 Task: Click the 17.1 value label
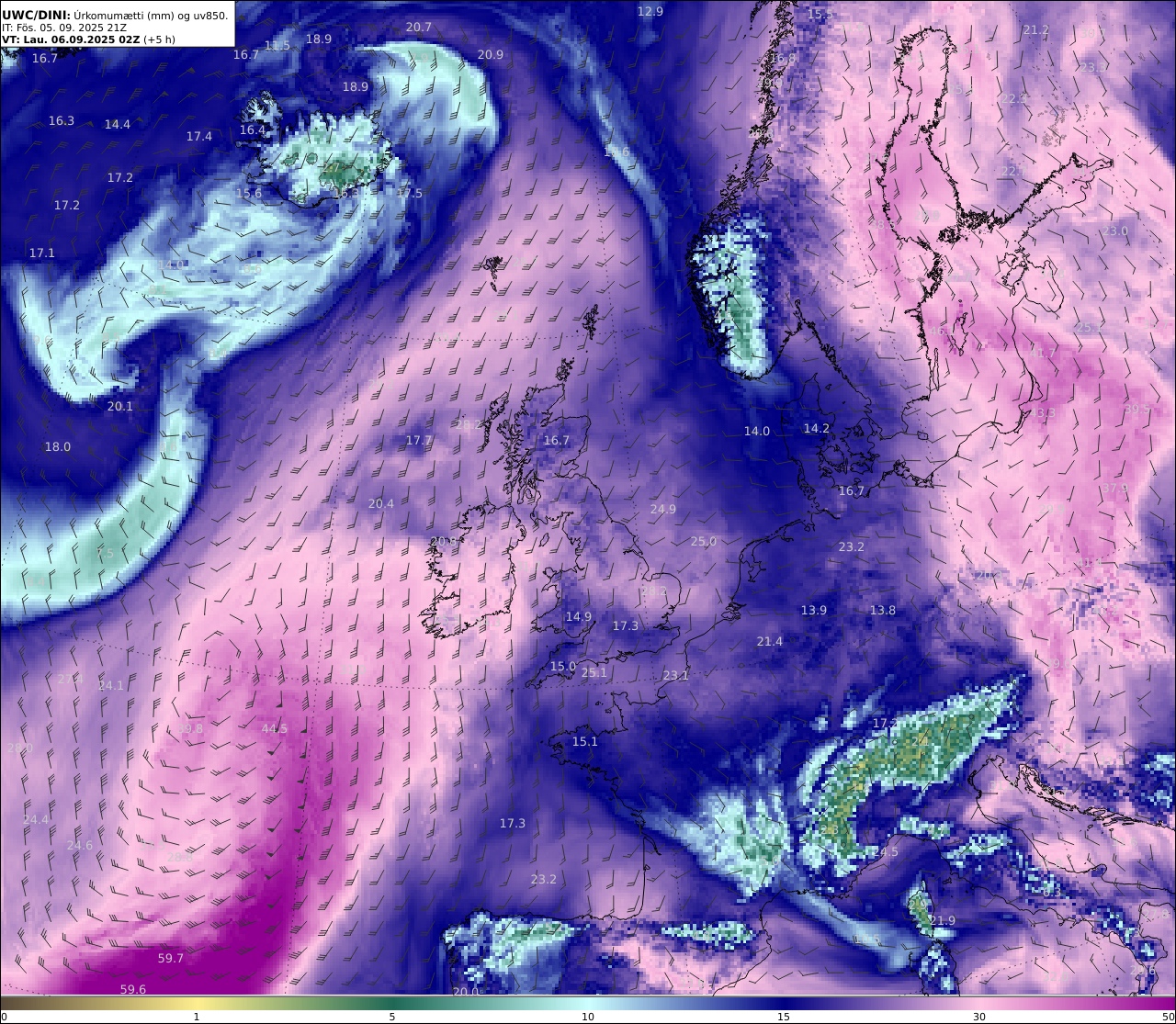tap(42, 253)
